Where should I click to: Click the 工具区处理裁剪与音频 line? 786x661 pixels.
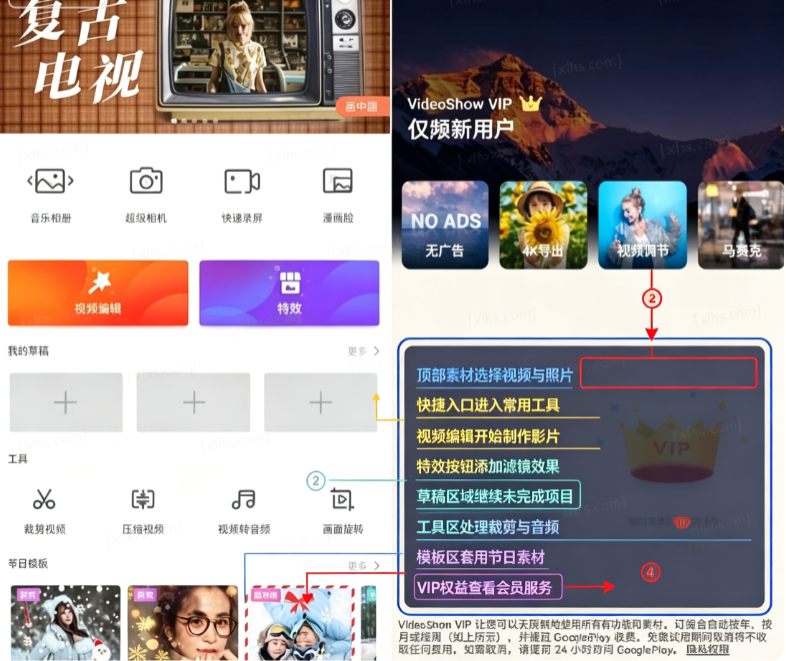(488, 527)
